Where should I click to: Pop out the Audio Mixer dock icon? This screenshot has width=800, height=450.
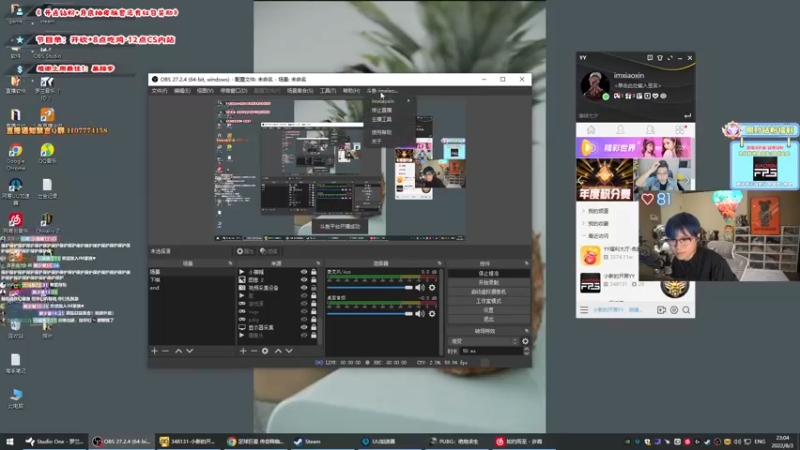[439, 263]
